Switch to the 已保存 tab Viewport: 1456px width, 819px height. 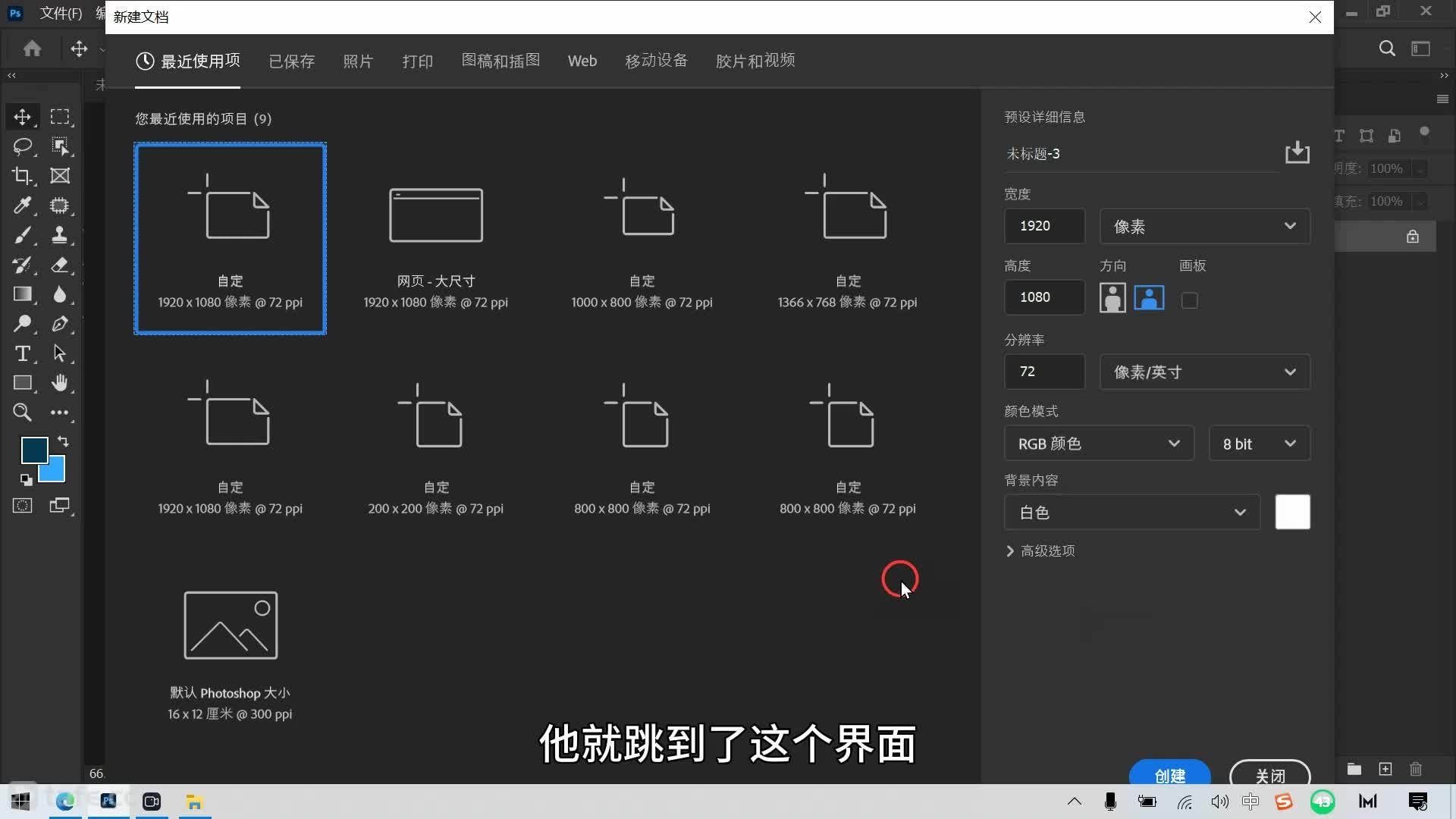coord(292,61)
